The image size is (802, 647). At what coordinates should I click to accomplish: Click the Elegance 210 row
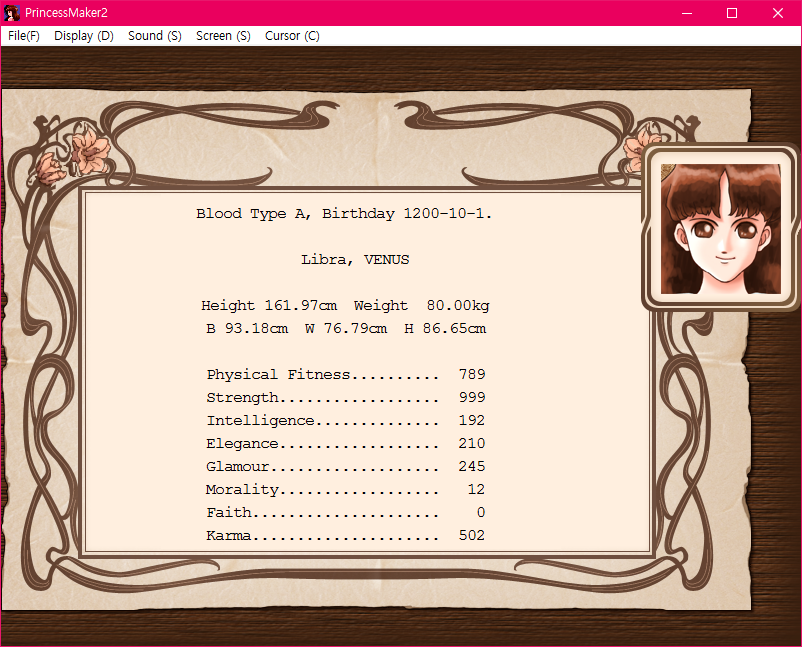(346, 443)
